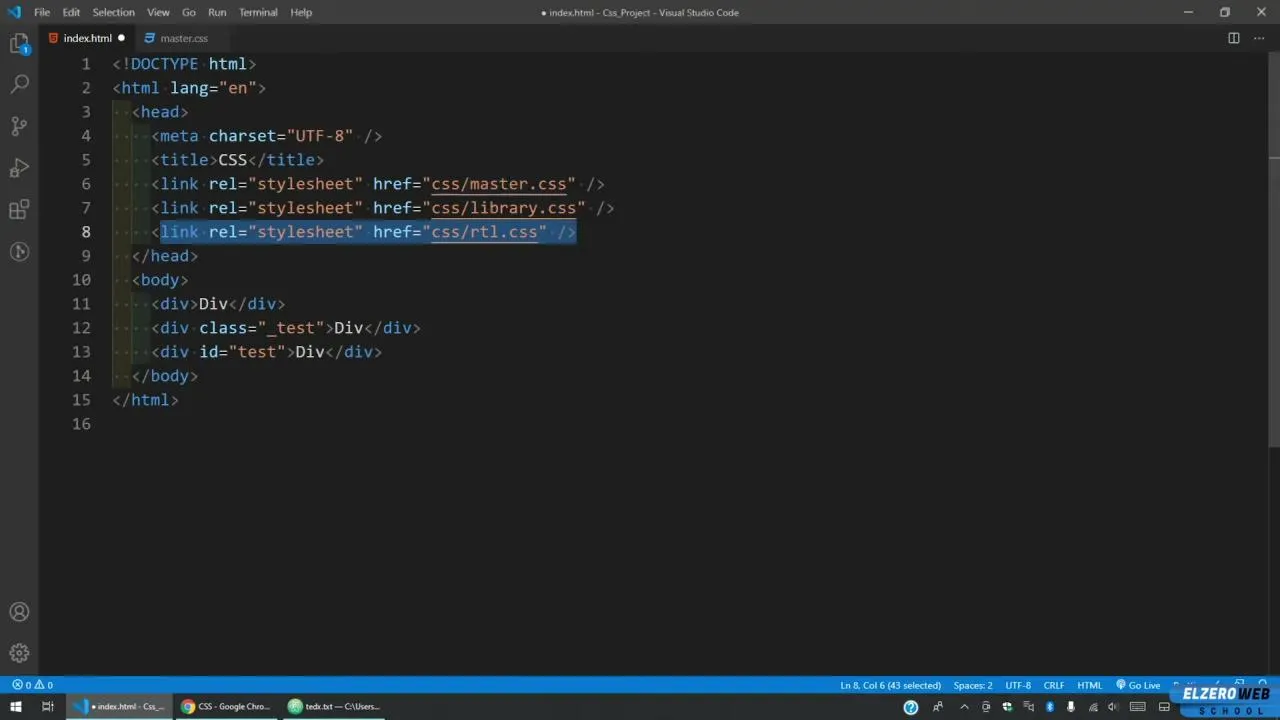
Task: Open the Go menu
Action: pyautogui.click(x=189, y=12)
